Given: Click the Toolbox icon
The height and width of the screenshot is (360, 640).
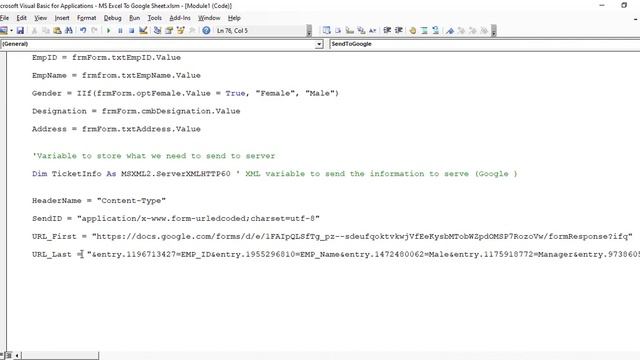Looking at the screenshot, I should pyautogui.click(x=191, y=31).
